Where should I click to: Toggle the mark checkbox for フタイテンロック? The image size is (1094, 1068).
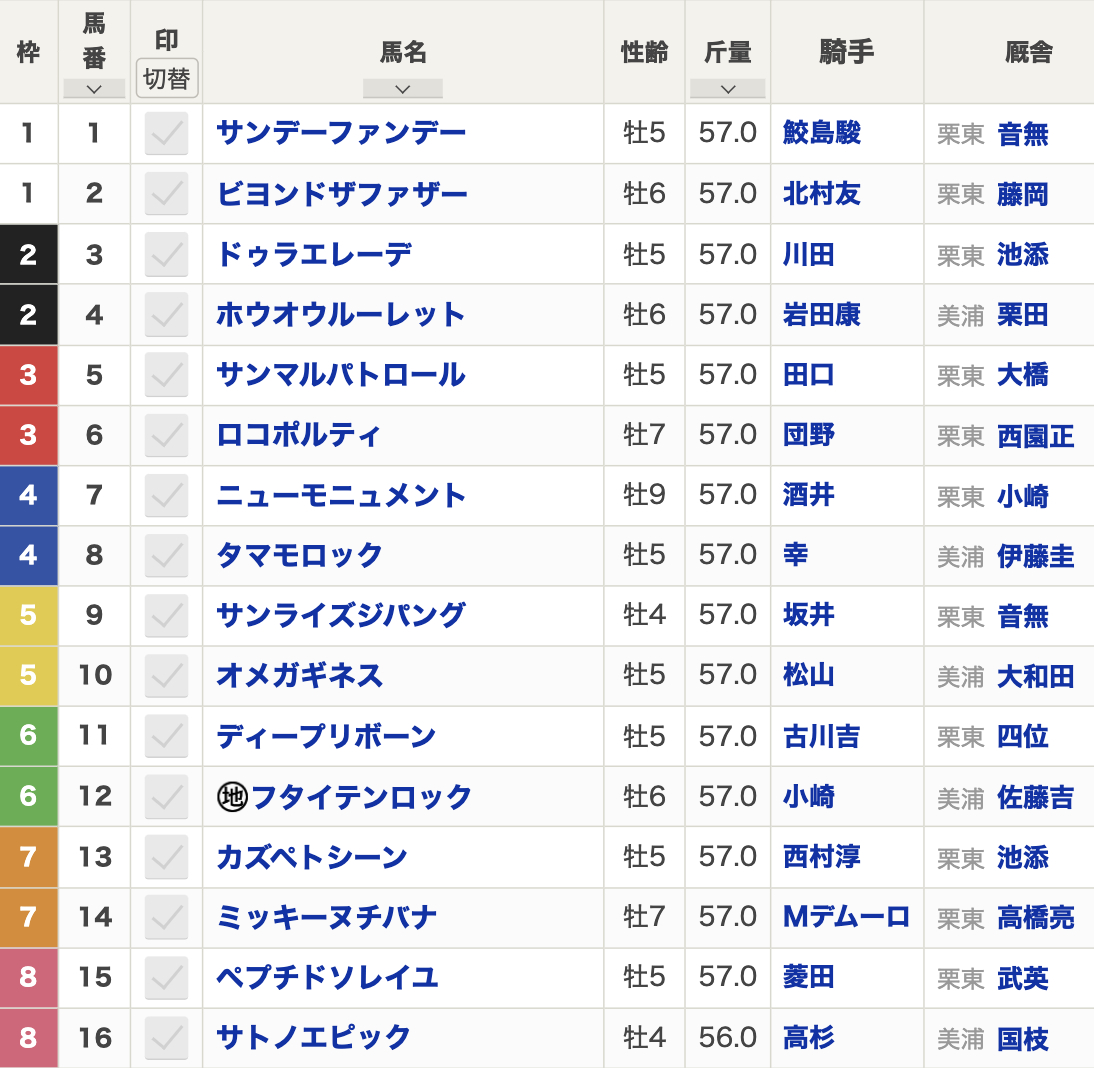[x=167, y=796]
